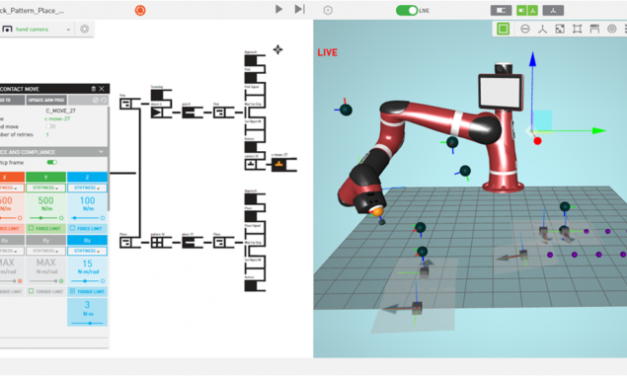Close the Contact Move panel
This screenshot has height=376, width=627.
pos(102,89)
